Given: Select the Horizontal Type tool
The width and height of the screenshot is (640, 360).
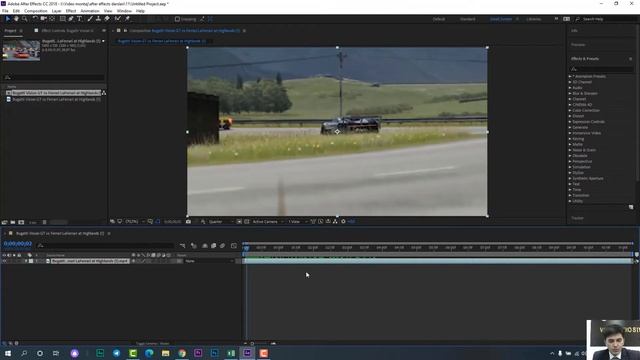Looking at the screenshot, I should 80,19.
